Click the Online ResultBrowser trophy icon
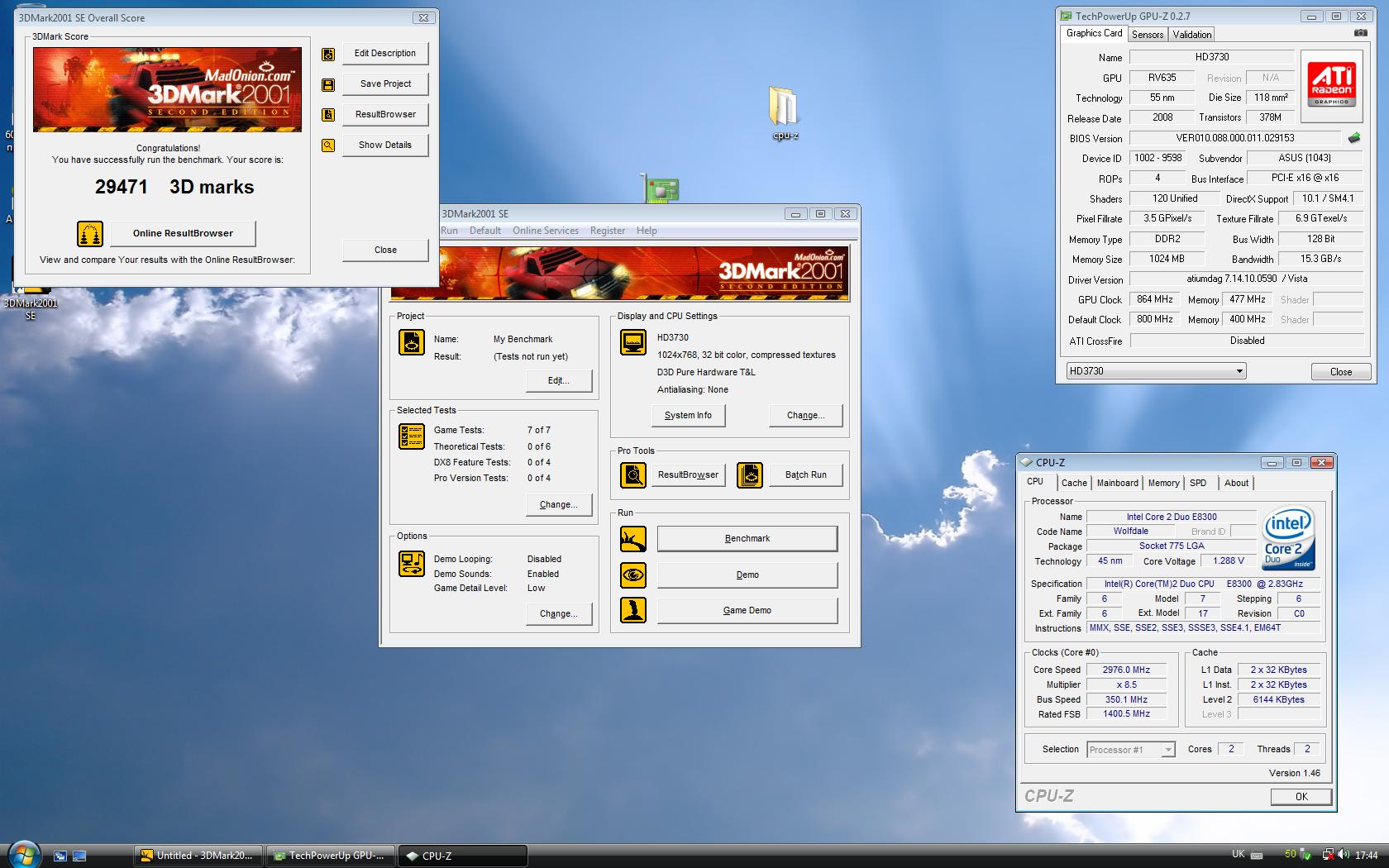This screenshot has height=868, width=1389. point(90,234)
